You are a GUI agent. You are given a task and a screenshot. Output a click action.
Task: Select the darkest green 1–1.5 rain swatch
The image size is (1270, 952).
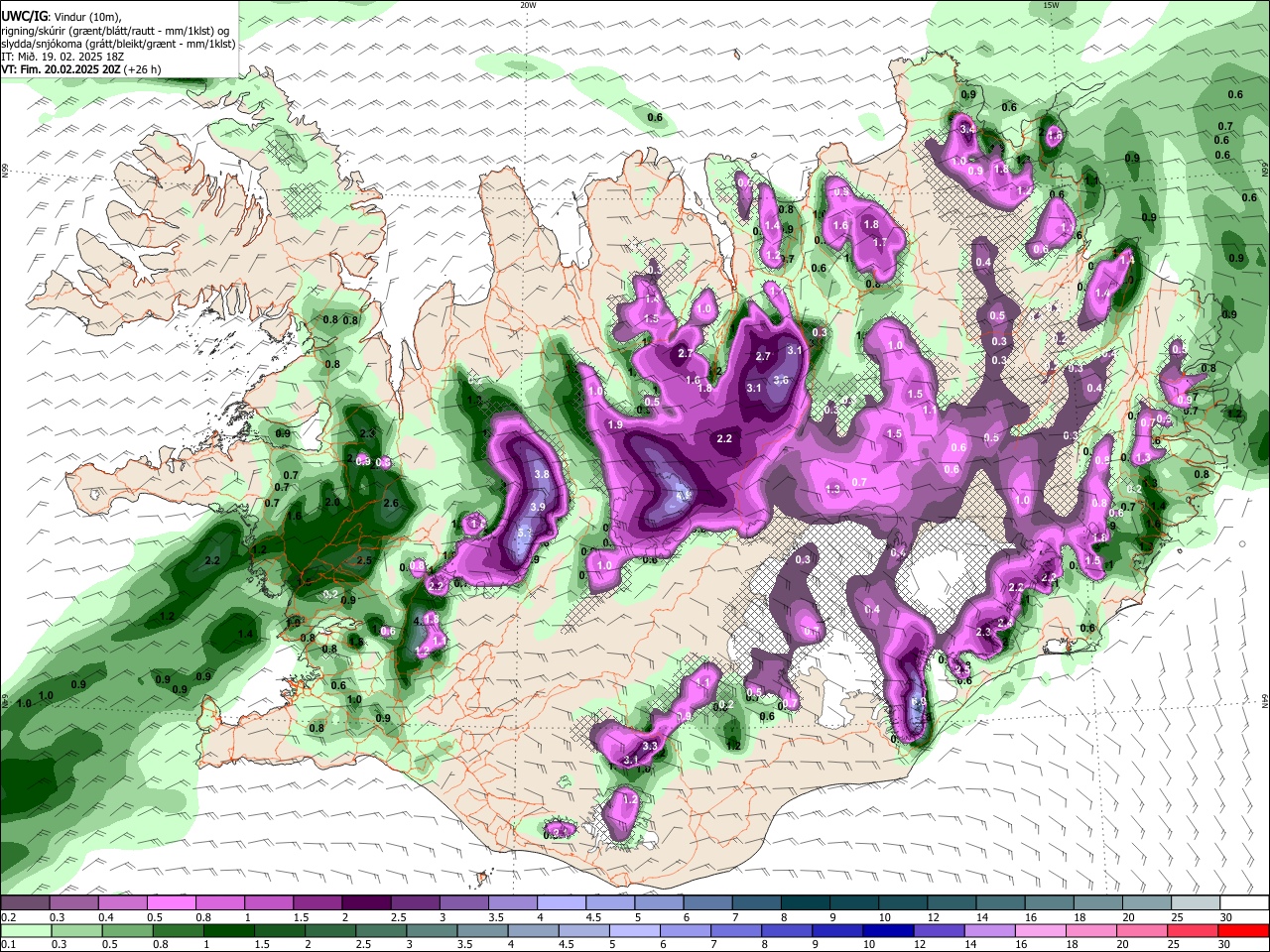click(x=228, y=930)
